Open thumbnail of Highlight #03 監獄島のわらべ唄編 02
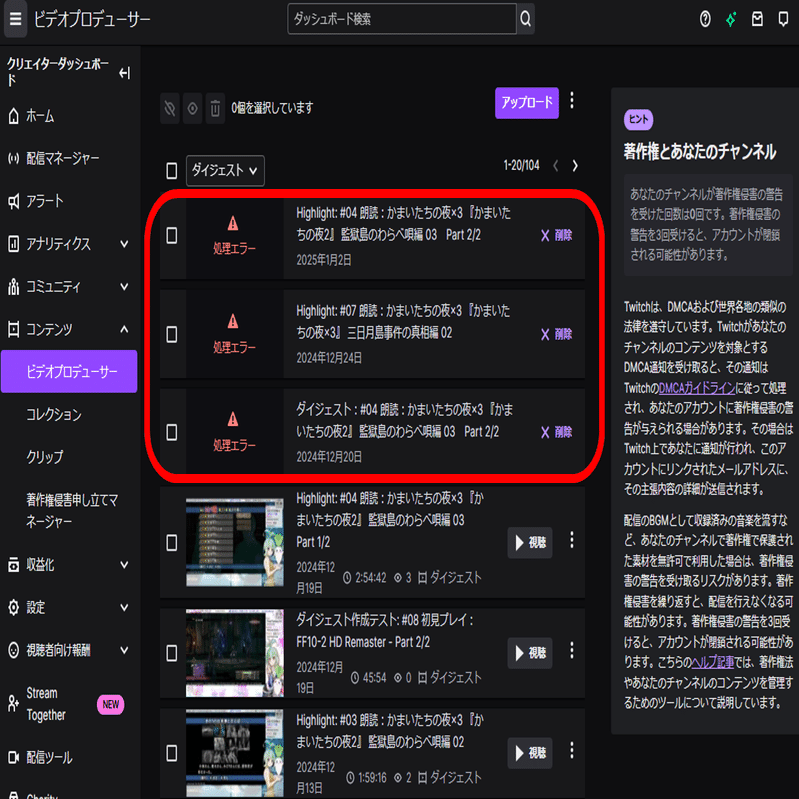799x799 pixels. tap(234, 753)
